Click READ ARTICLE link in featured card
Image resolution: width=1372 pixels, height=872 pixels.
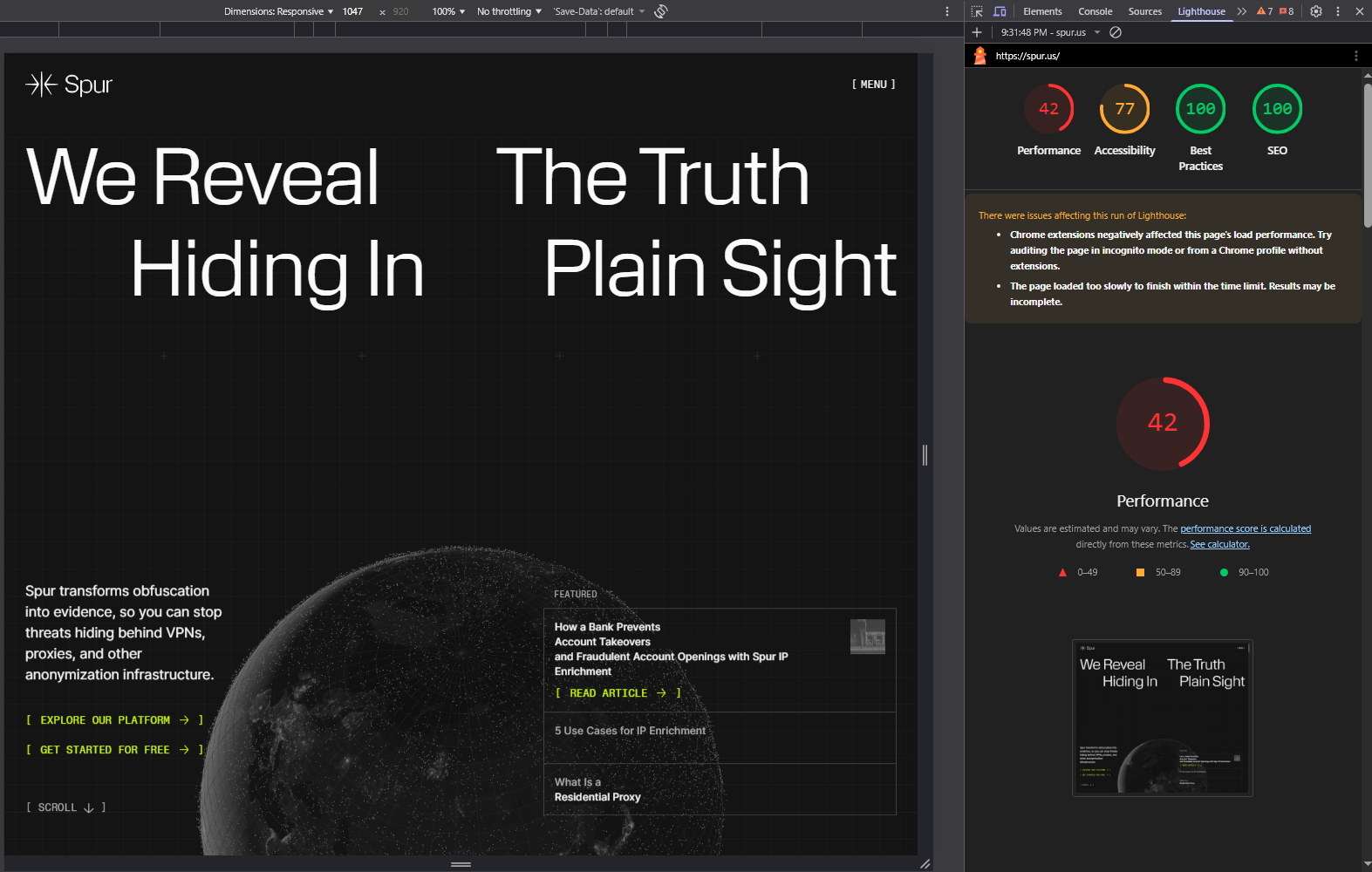point(618,693)
